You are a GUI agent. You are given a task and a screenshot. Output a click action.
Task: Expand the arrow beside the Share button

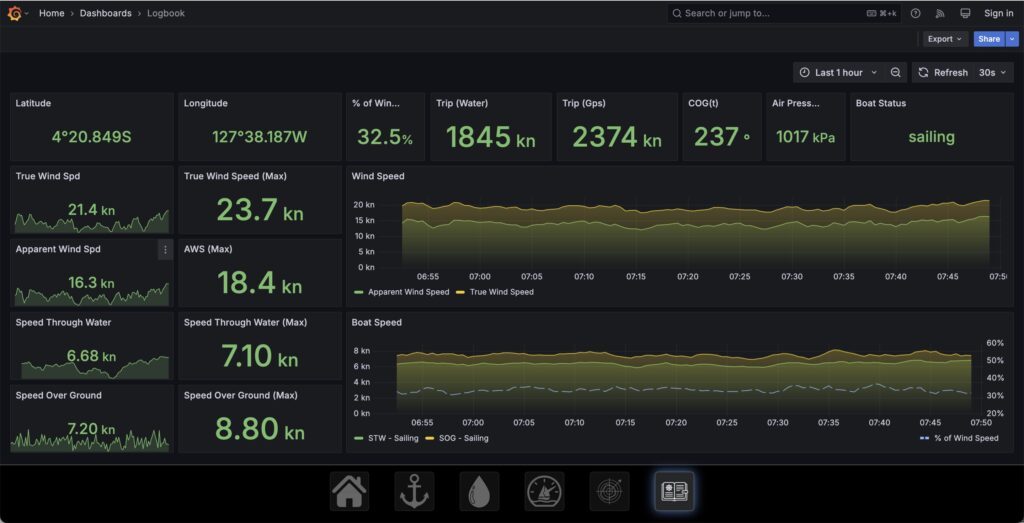pyautogui.click(x=1011, y=39)
